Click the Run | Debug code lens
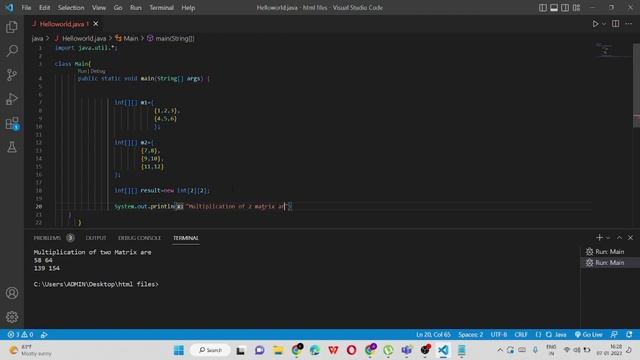This screenshot has height=360, width=640. 91,71
